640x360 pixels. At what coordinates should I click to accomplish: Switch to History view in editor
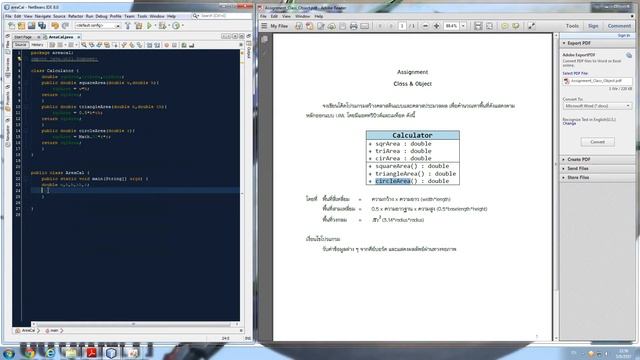37,45
